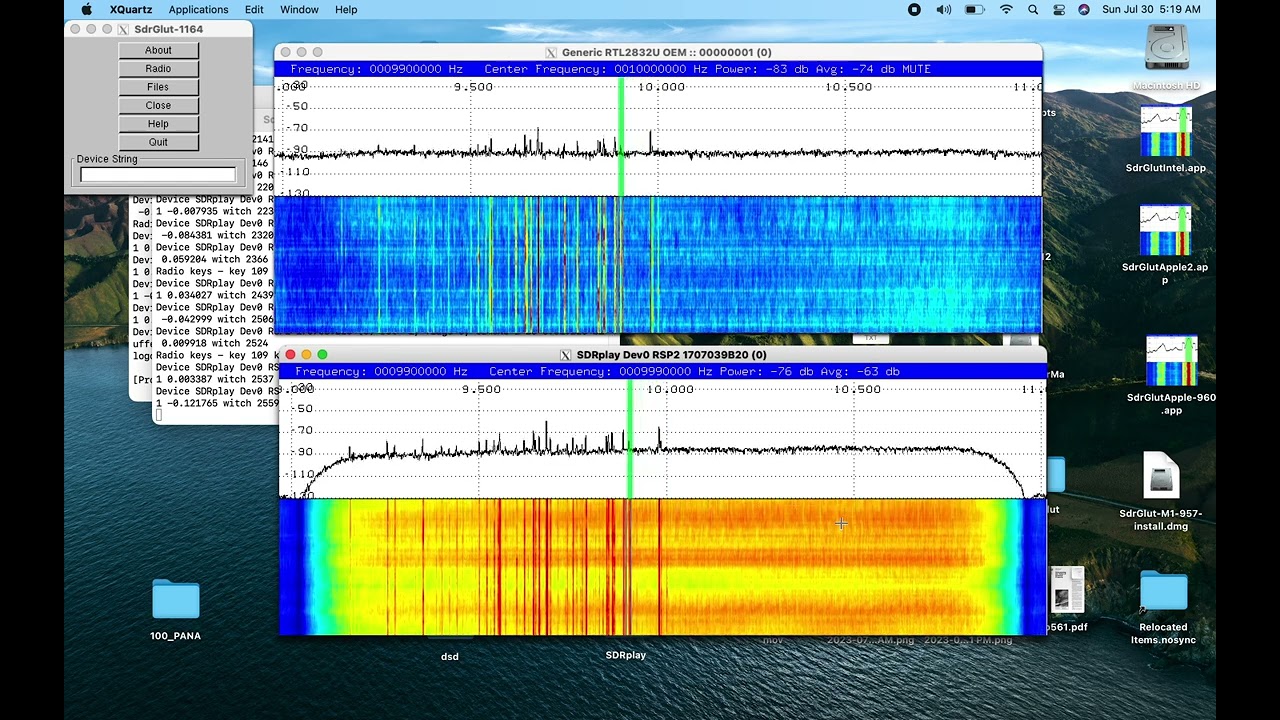
Task: Open the XQuartz menu
Action: 131,9
